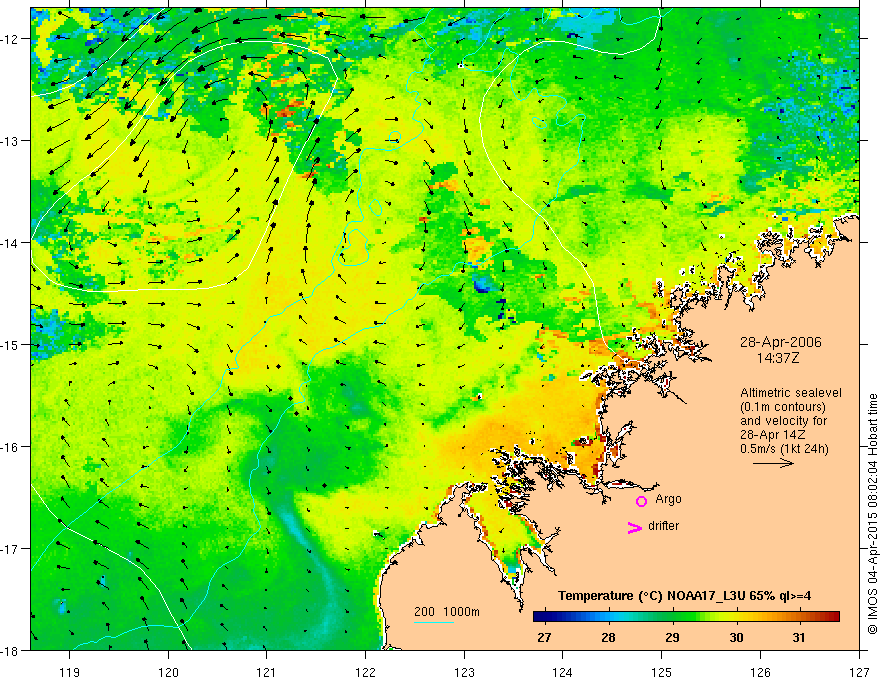880x680 pixels.
Task: Click the dark blue end of the color bar
Action: (x=538, y=617)
